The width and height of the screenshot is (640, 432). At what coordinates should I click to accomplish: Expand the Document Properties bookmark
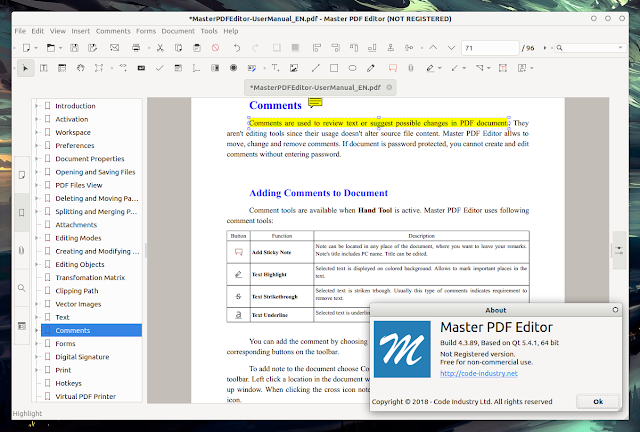[36, 159]
